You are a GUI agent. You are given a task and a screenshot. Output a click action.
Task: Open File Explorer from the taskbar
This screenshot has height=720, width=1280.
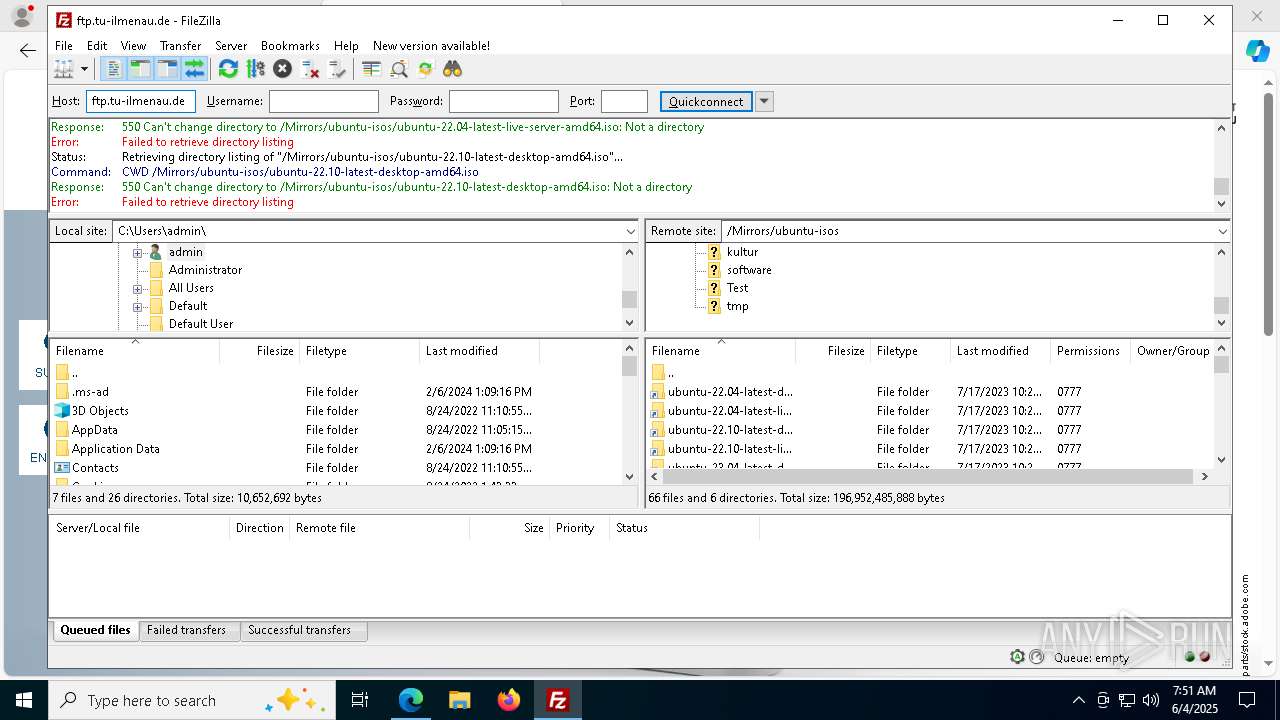tap(460, 700)
